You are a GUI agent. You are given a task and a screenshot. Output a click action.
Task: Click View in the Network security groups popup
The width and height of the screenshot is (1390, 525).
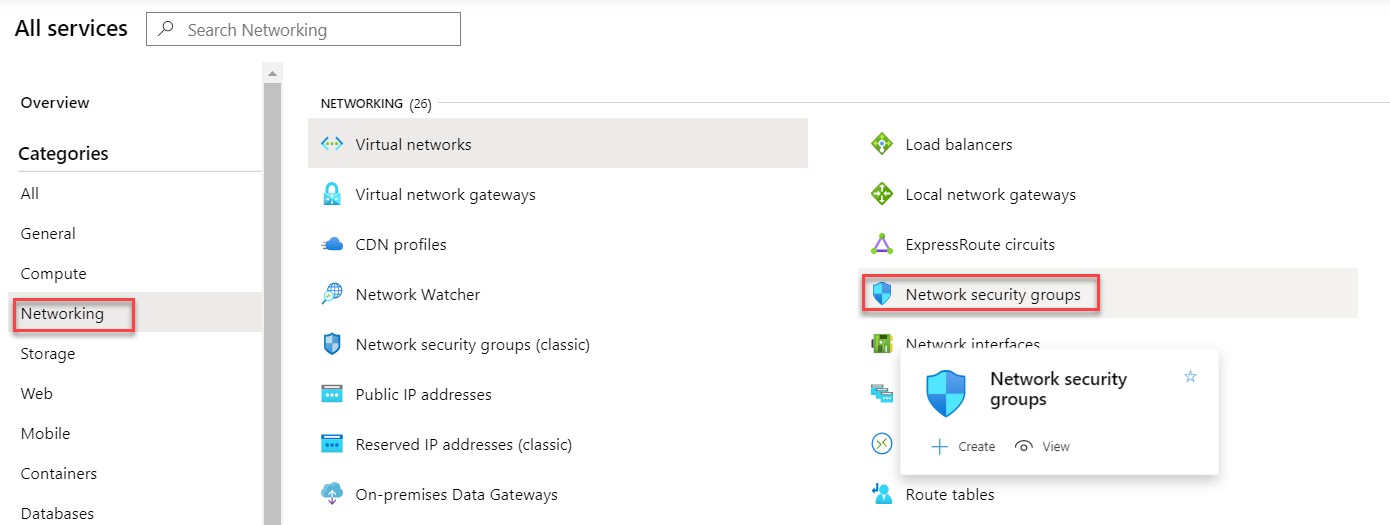(1042, 447)
